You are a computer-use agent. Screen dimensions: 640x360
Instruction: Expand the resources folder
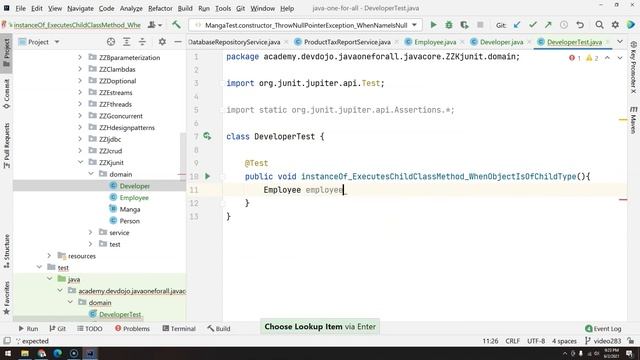point(49,256)
